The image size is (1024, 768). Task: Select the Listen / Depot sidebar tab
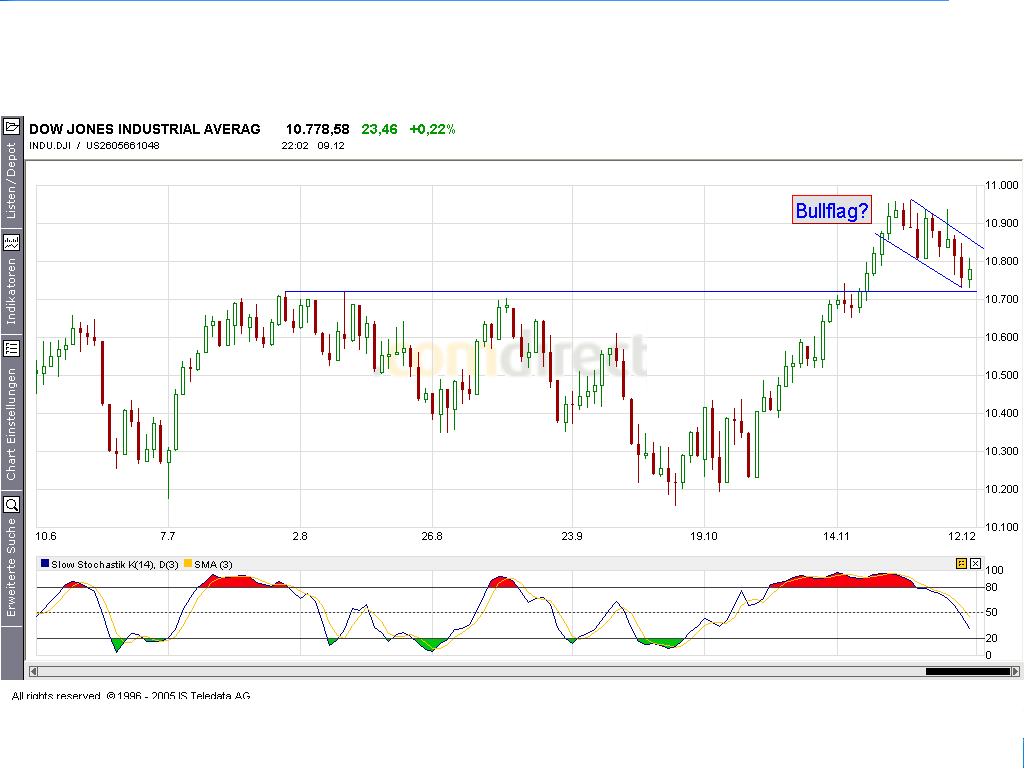11,180
